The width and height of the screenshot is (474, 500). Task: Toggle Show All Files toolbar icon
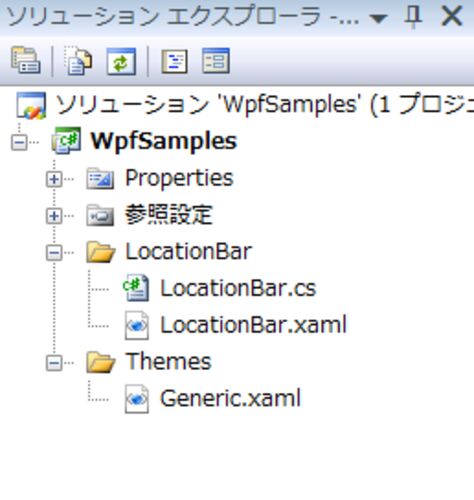(x=78, y=61)
